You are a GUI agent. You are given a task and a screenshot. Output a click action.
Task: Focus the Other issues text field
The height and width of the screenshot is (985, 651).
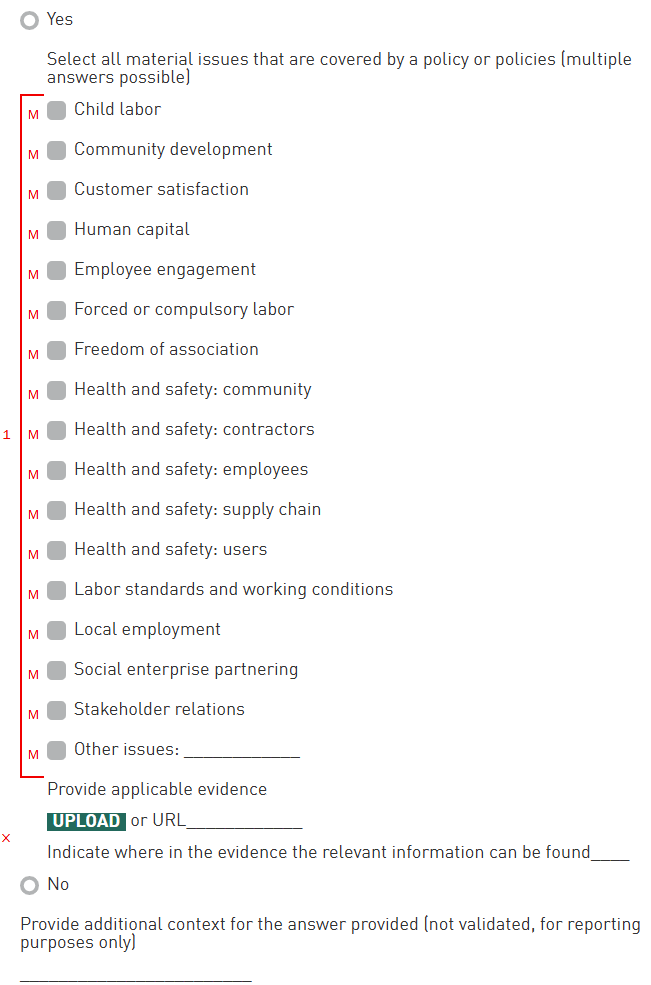241,750
